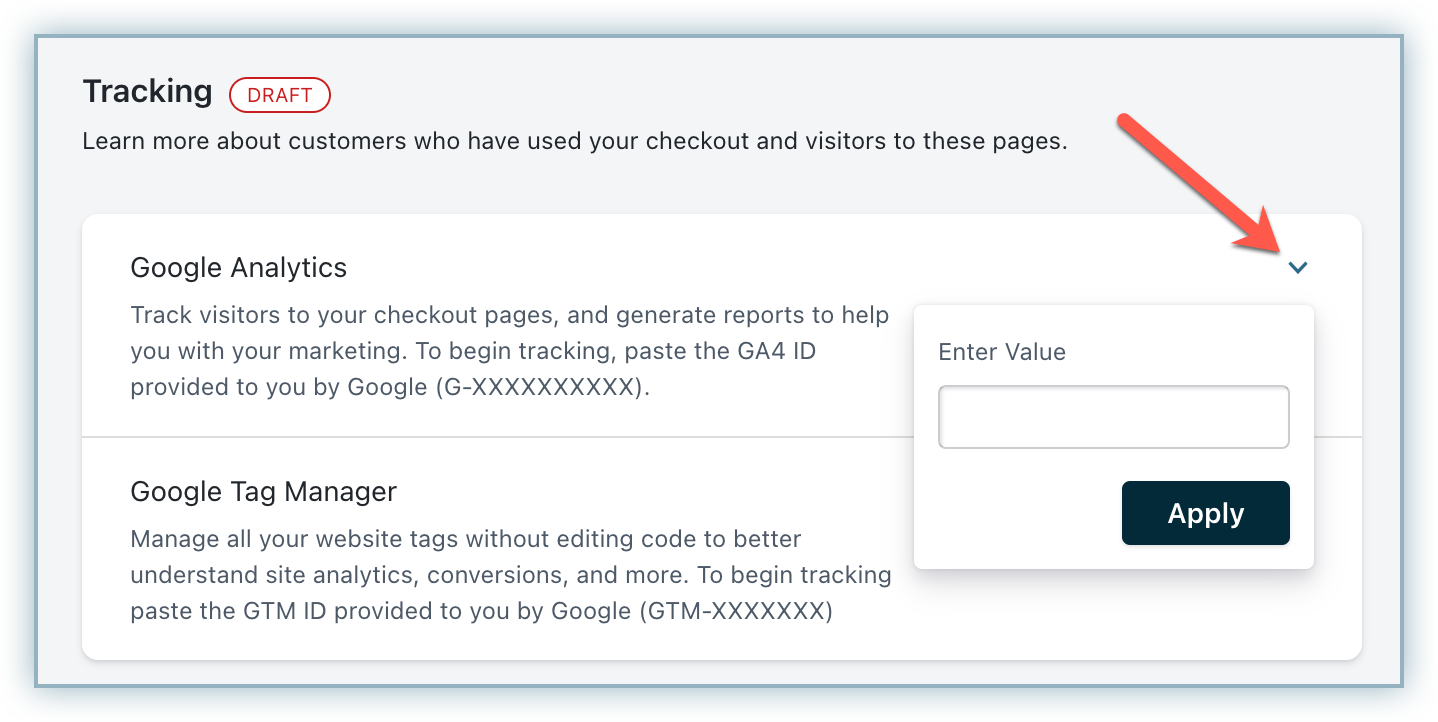Click empty gray area below the tracking card

click(720, 672)
